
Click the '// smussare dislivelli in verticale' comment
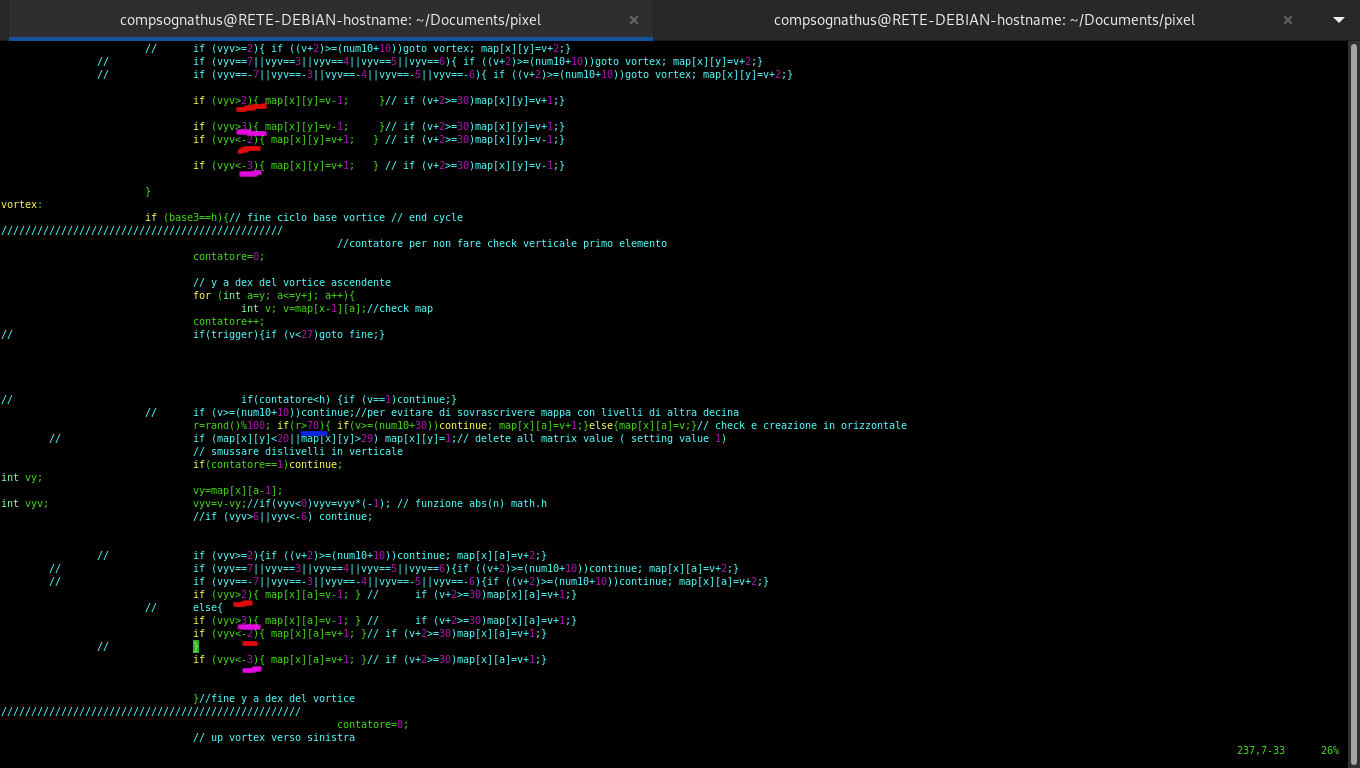tap(298, 451)
